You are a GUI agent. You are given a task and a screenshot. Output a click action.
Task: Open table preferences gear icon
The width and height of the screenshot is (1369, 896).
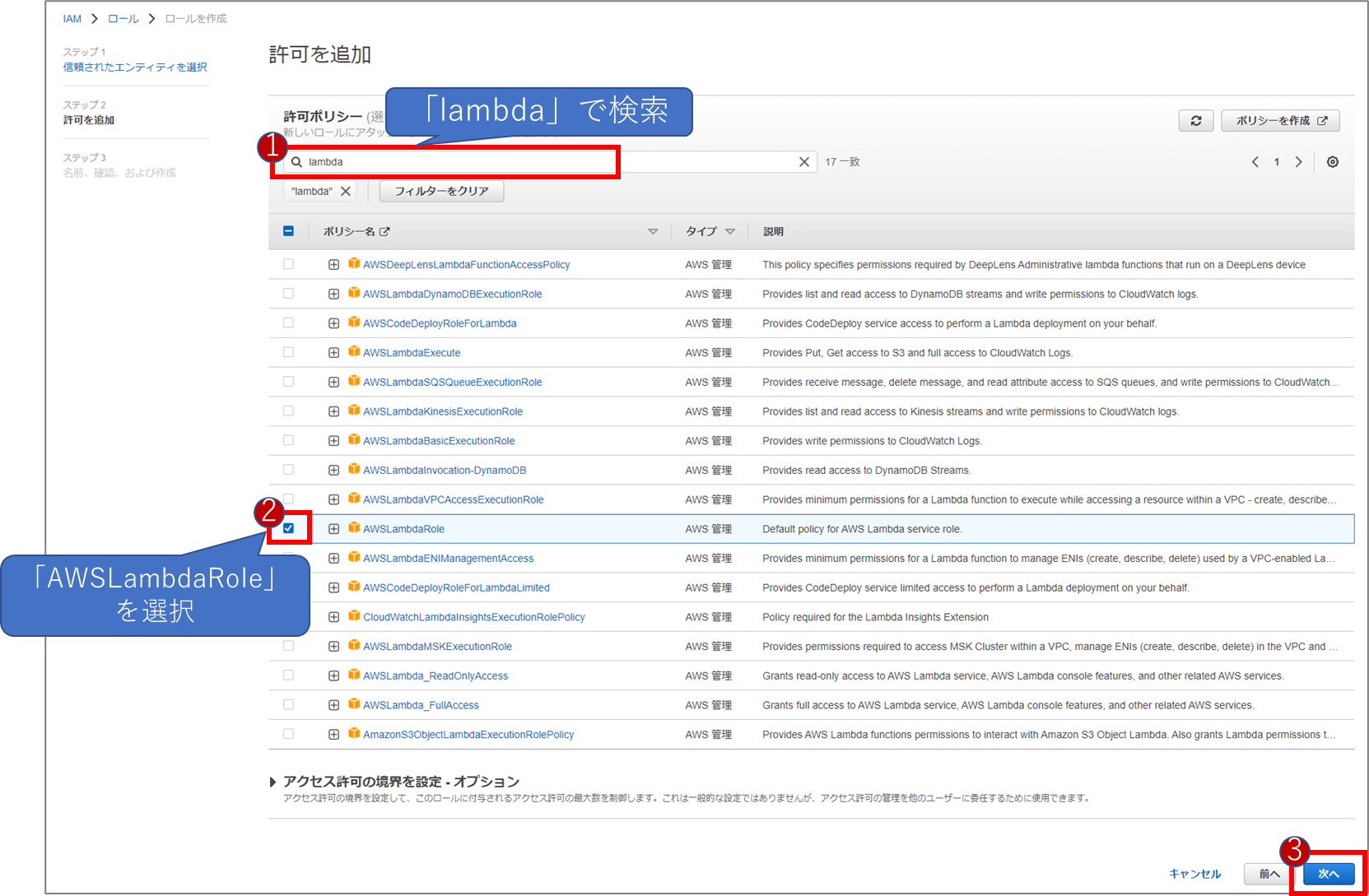pyautogui.click(x=1332, y=162)
